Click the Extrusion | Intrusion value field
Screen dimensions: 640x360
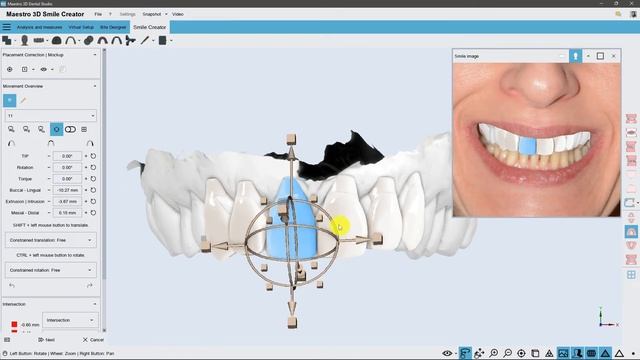(67, 201)
